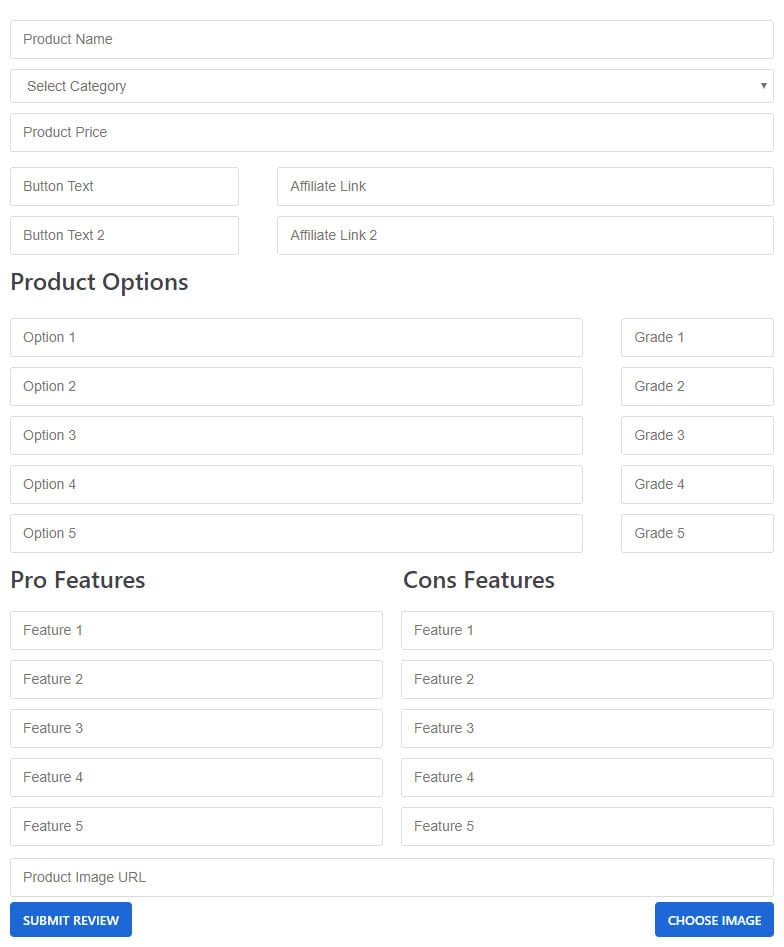Click the Product Name field
The width and height of the screenshot is (784, 947).
click(x=391, y=40)
